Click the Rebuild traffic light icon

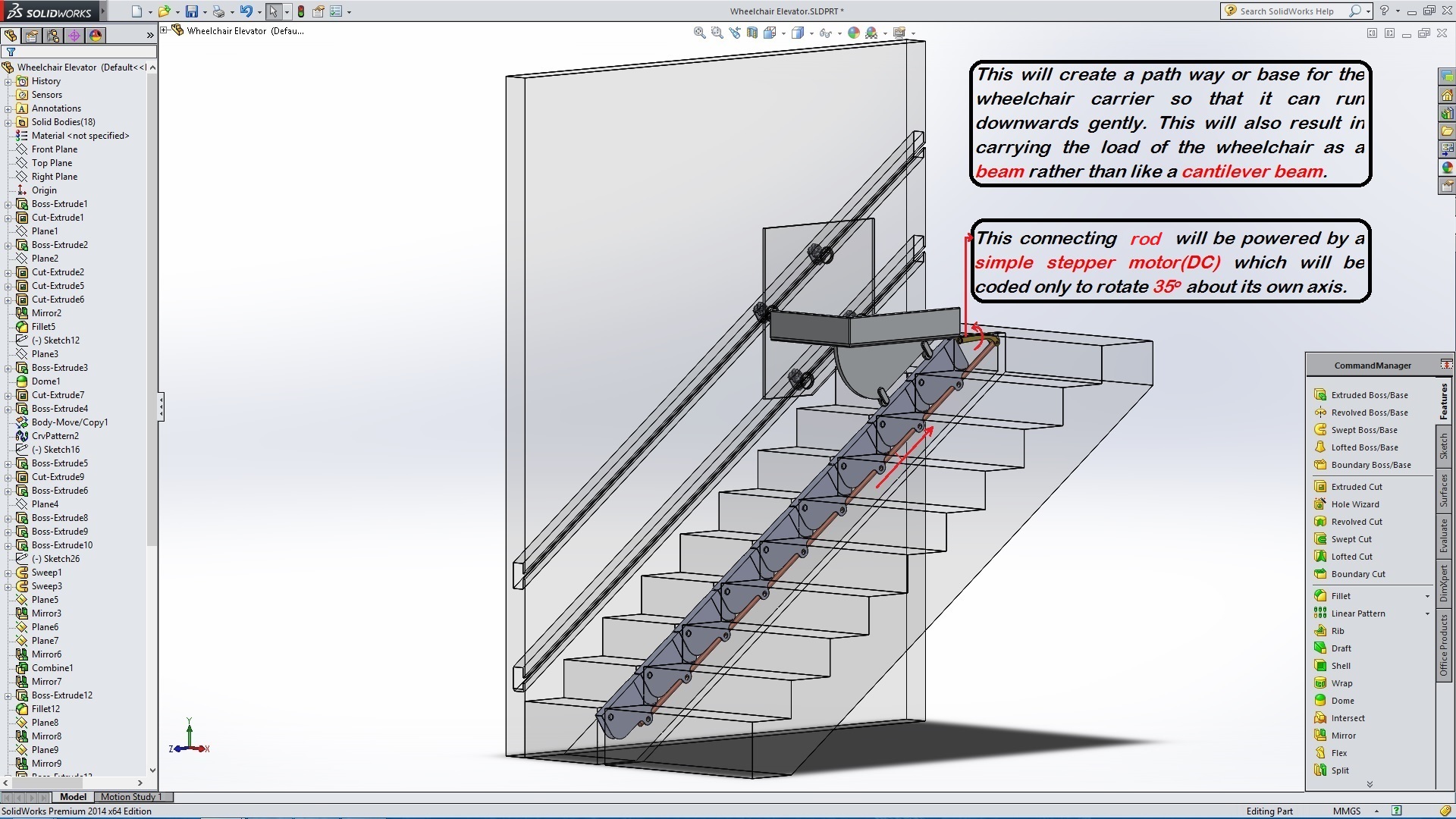301,11
